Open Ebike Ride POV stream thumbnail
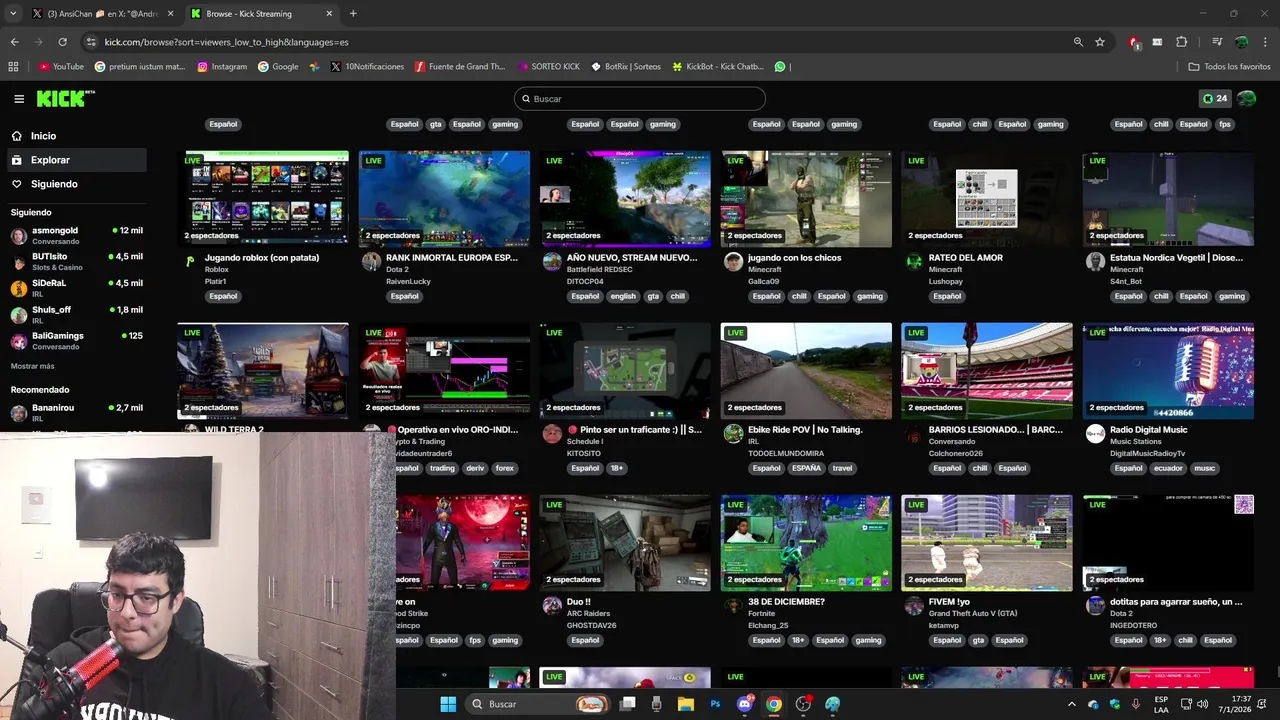 pos(806,370)
